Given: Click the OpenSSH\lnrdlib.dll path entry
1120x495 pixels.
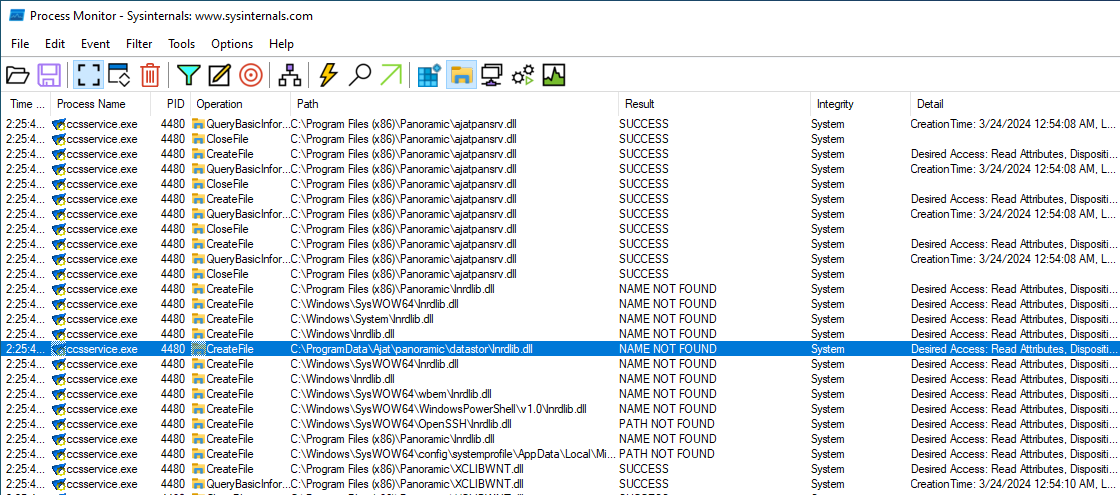Looking at the screenshot, I should pos(401,424).
